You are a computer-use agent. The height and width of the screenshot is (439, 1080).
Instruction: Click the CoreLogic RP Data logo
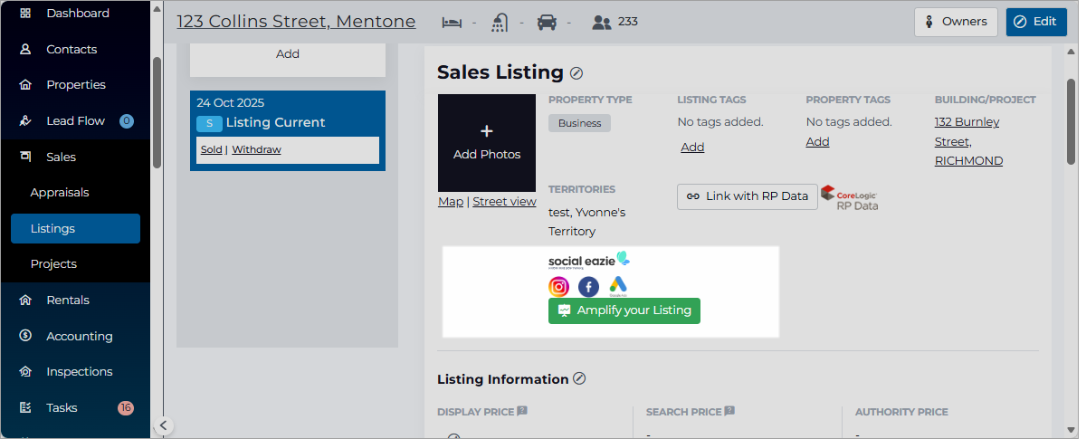[x=850, y=198]
